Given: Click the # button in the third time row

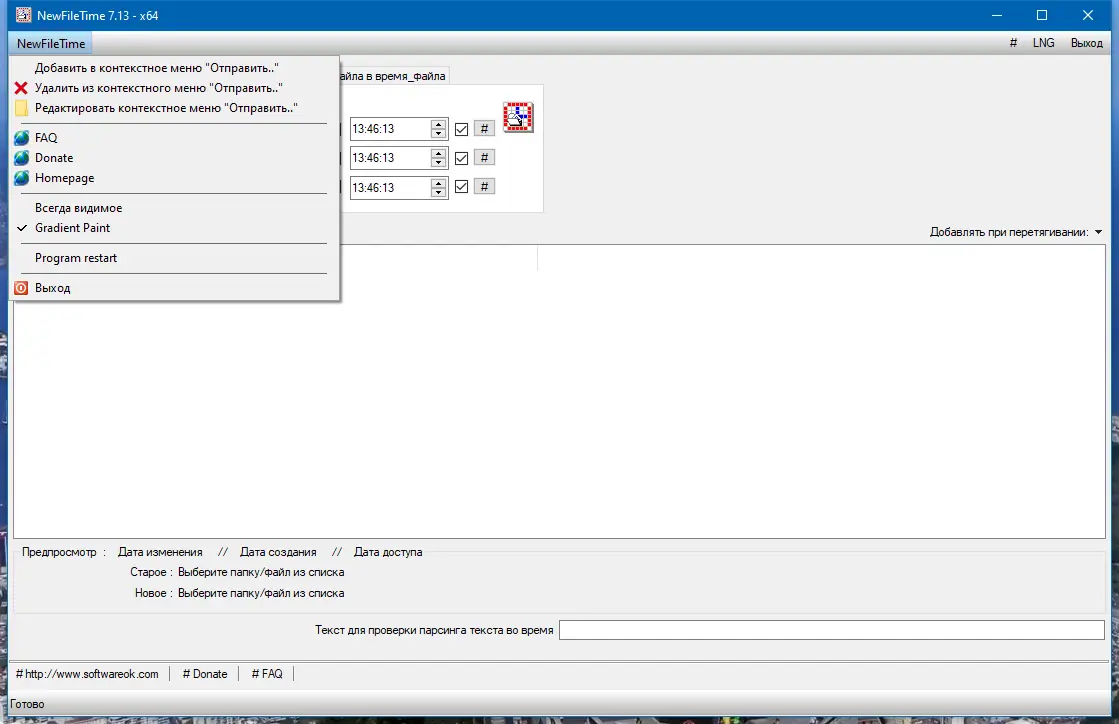Looking at the screenshot, I should tap(484, 187).
